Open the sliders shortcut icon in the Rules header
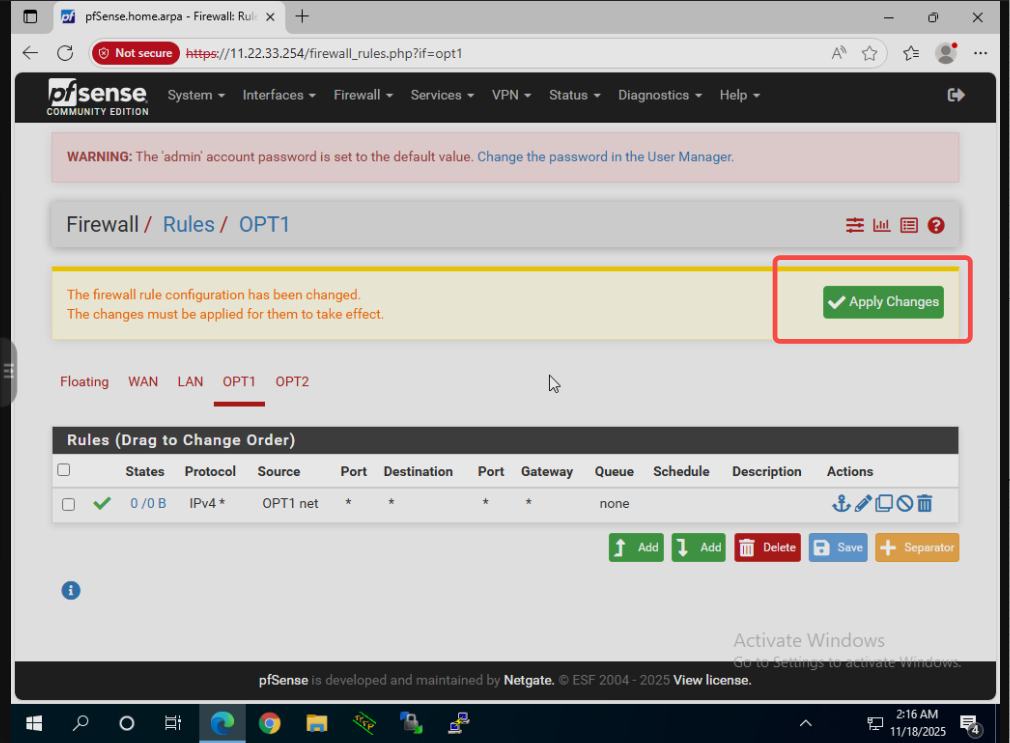The height and width of the screenshot is (743, 1010). pos(855,225)
